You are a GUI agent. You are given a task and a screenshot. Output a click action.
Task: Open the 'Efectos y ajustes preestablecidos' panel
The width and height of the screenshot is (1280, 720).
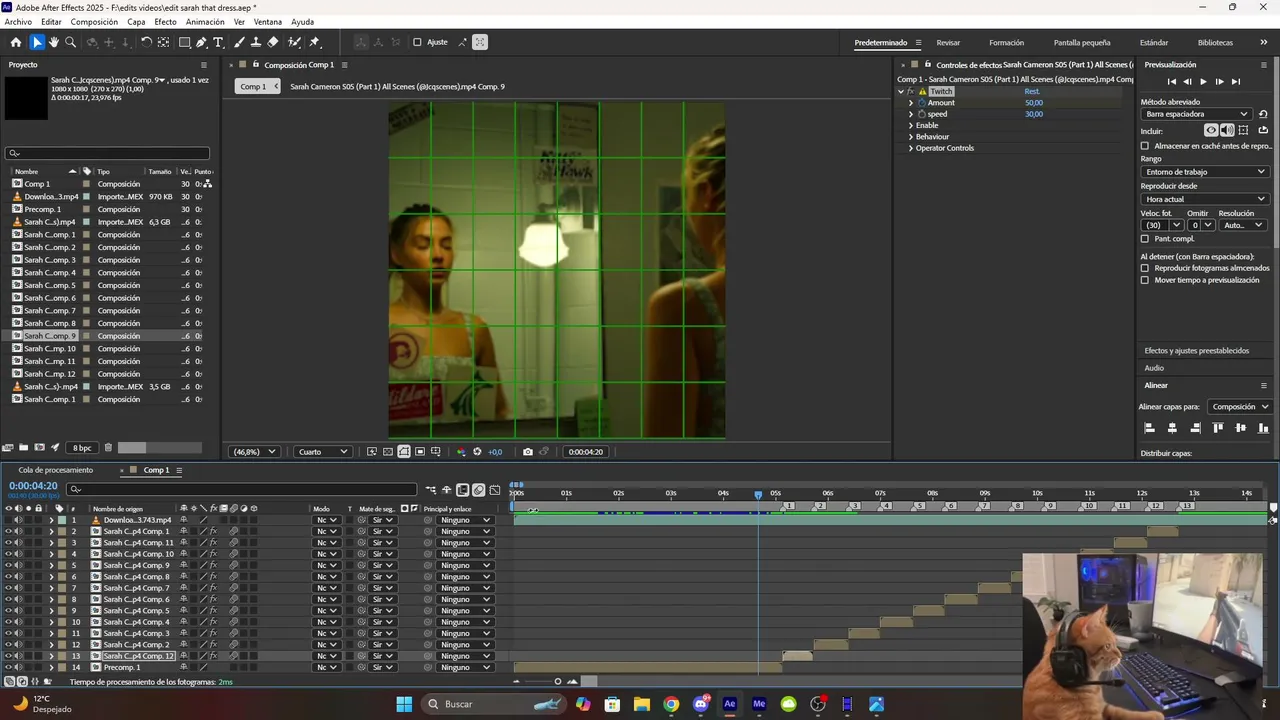[x=1197, y=351]
